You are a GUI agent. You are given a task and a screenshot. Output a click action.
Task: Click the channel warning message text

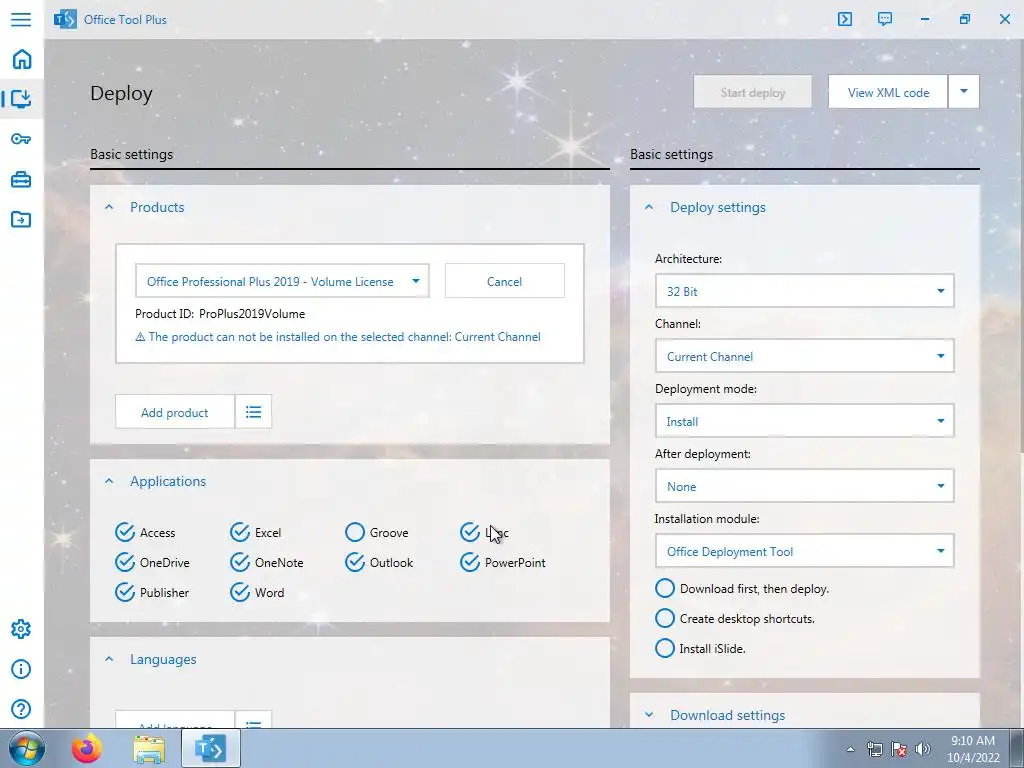pos(338,337)
